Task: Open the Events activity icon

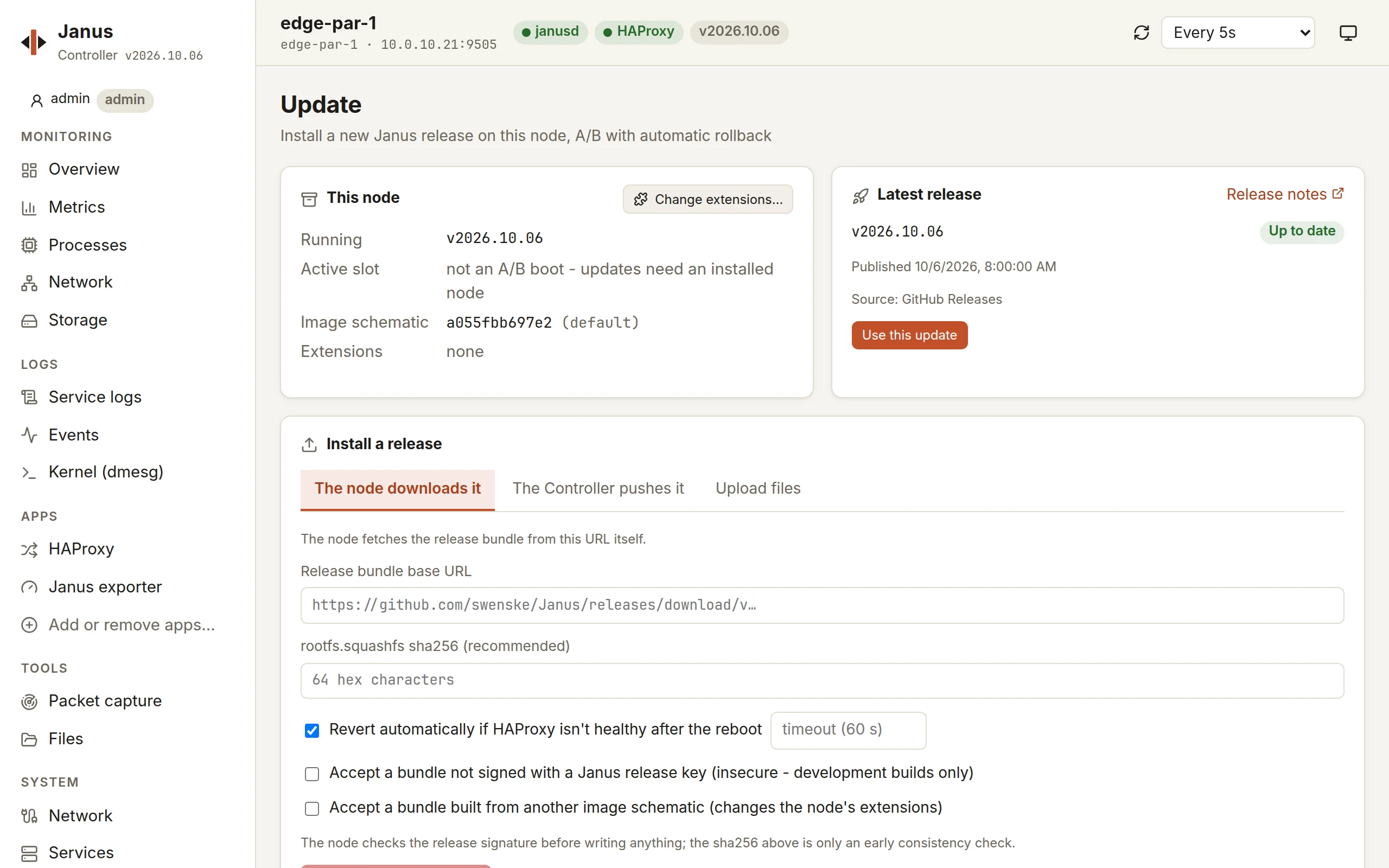Action: [29, 435]
